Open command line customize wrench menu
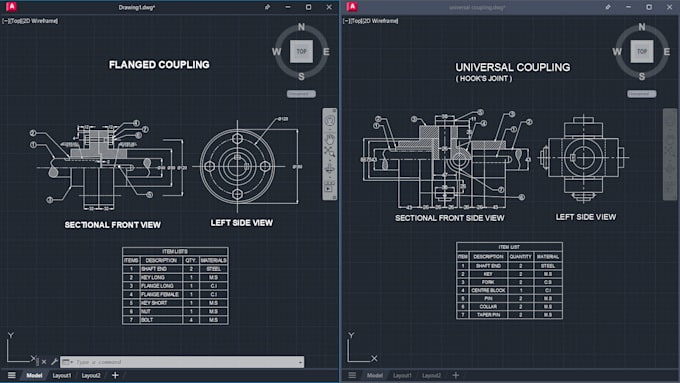The height and width of the screenshot is (383, 680). pos(54,361)
